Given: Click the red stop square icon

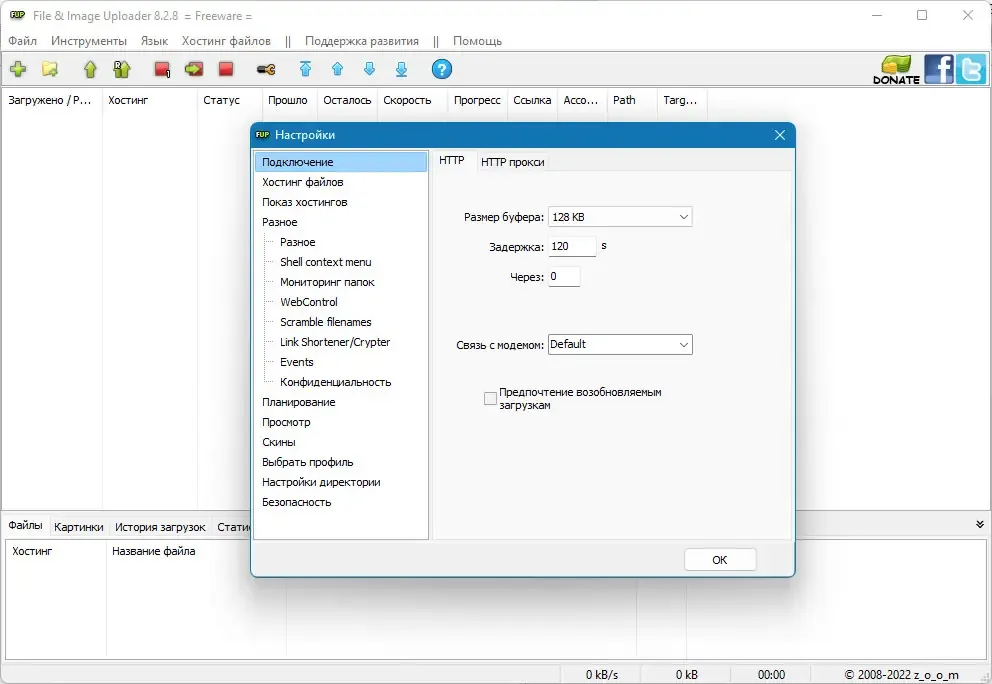Looking at the screenshot, I should point(226,69).
